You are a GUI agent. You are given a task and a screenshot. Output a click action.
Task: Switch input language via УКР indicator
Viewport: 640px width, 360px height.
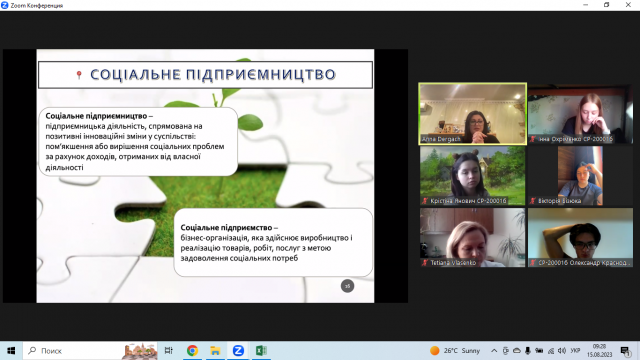(576, 351)
